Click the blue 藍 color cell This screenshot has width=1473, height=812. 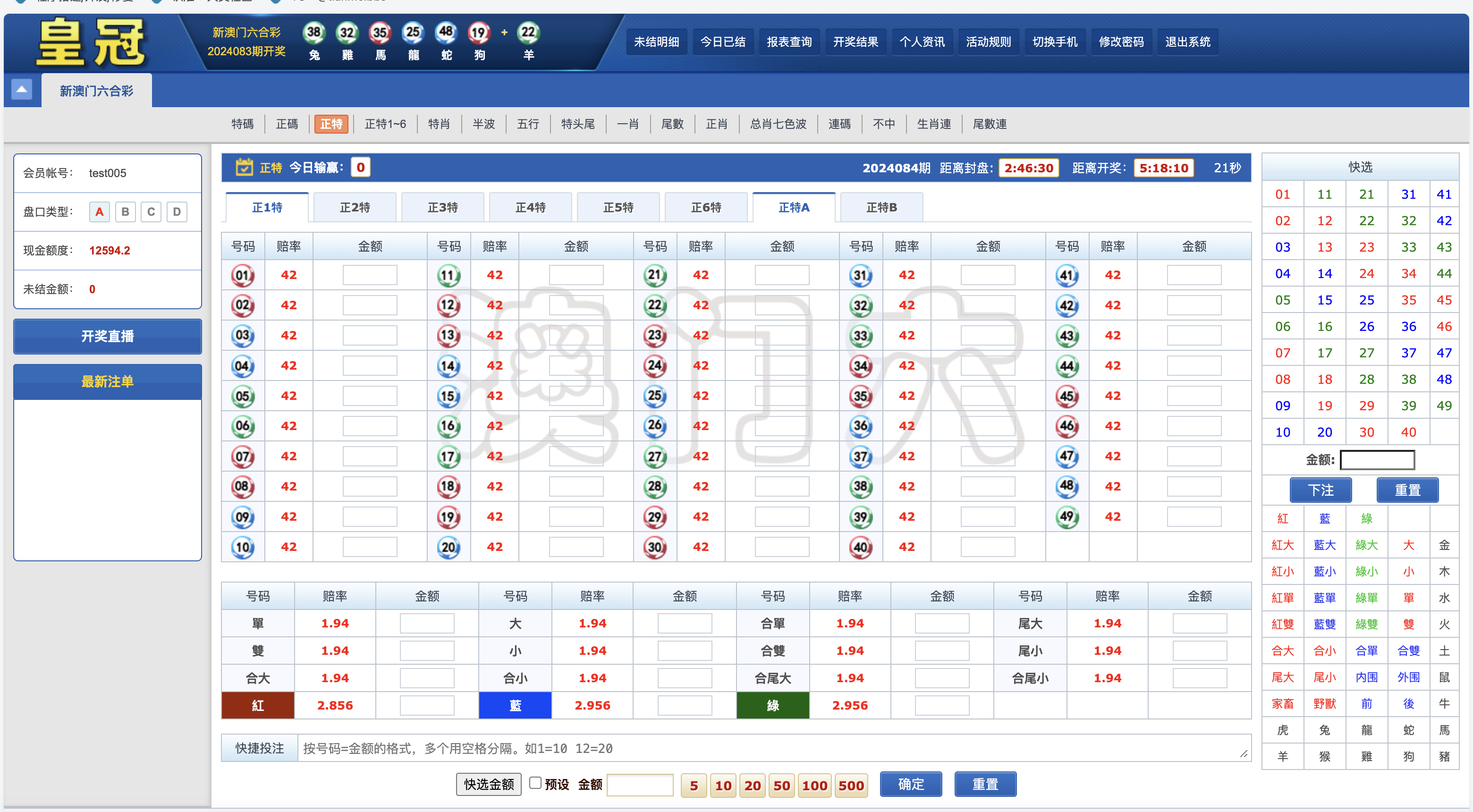[x=515, y=705]
